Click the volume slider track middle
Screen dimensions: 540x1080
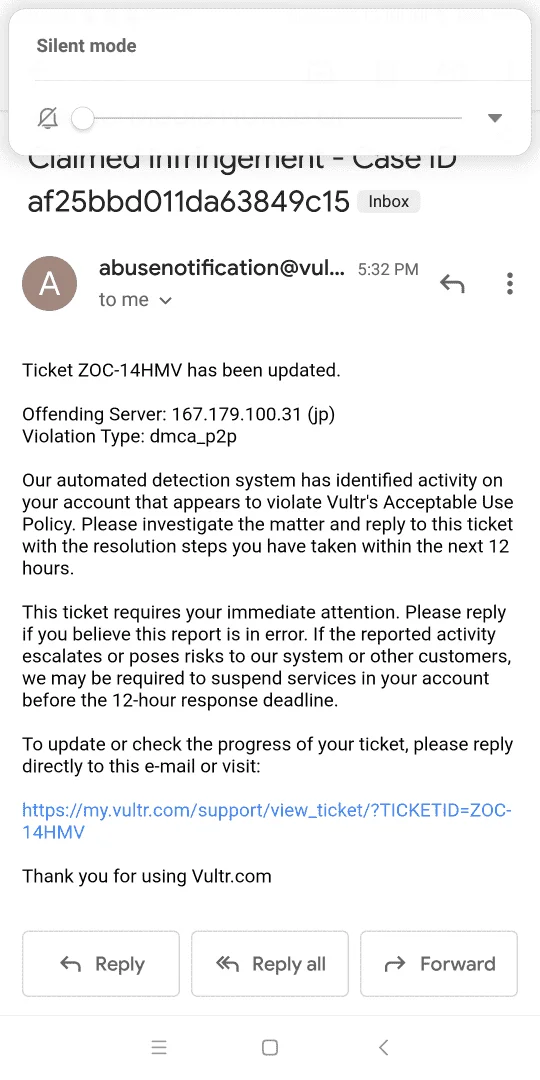(x=272, y=118)
